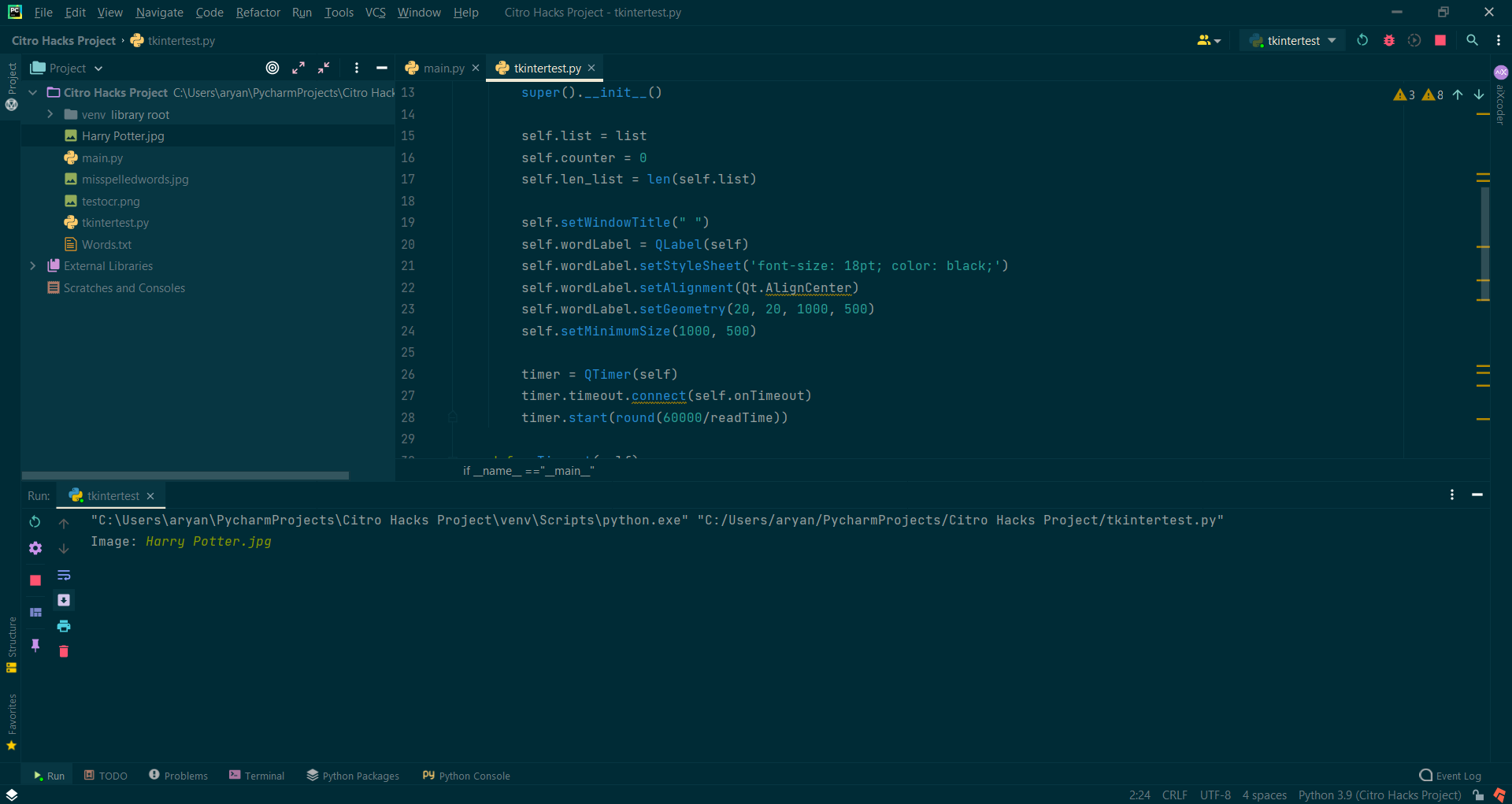The width and height of the screenshot is (1512, 804).
Task: Open the Event Log
Action: (x=1450, y=776)
